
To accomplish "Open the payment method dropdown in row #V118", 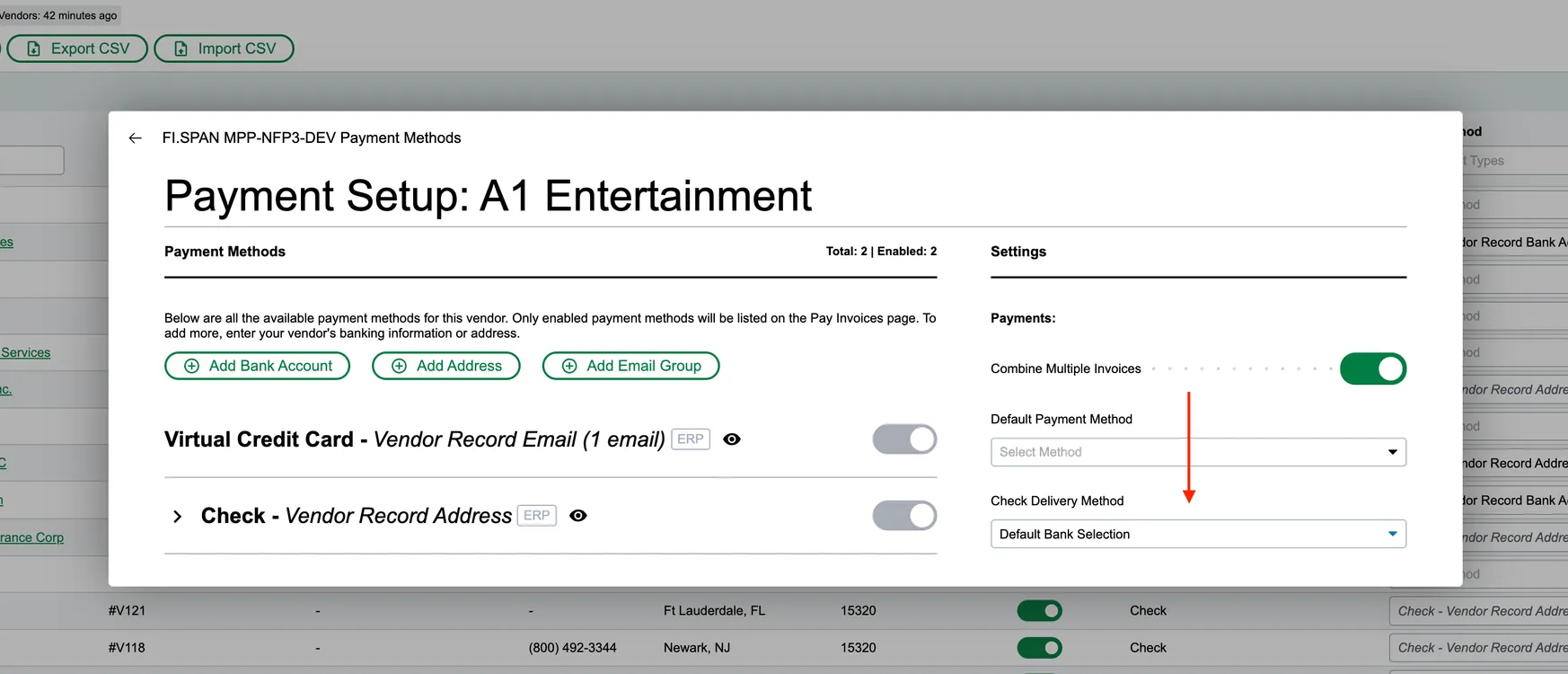I will pyautogui.click(x=1478, y=648).
